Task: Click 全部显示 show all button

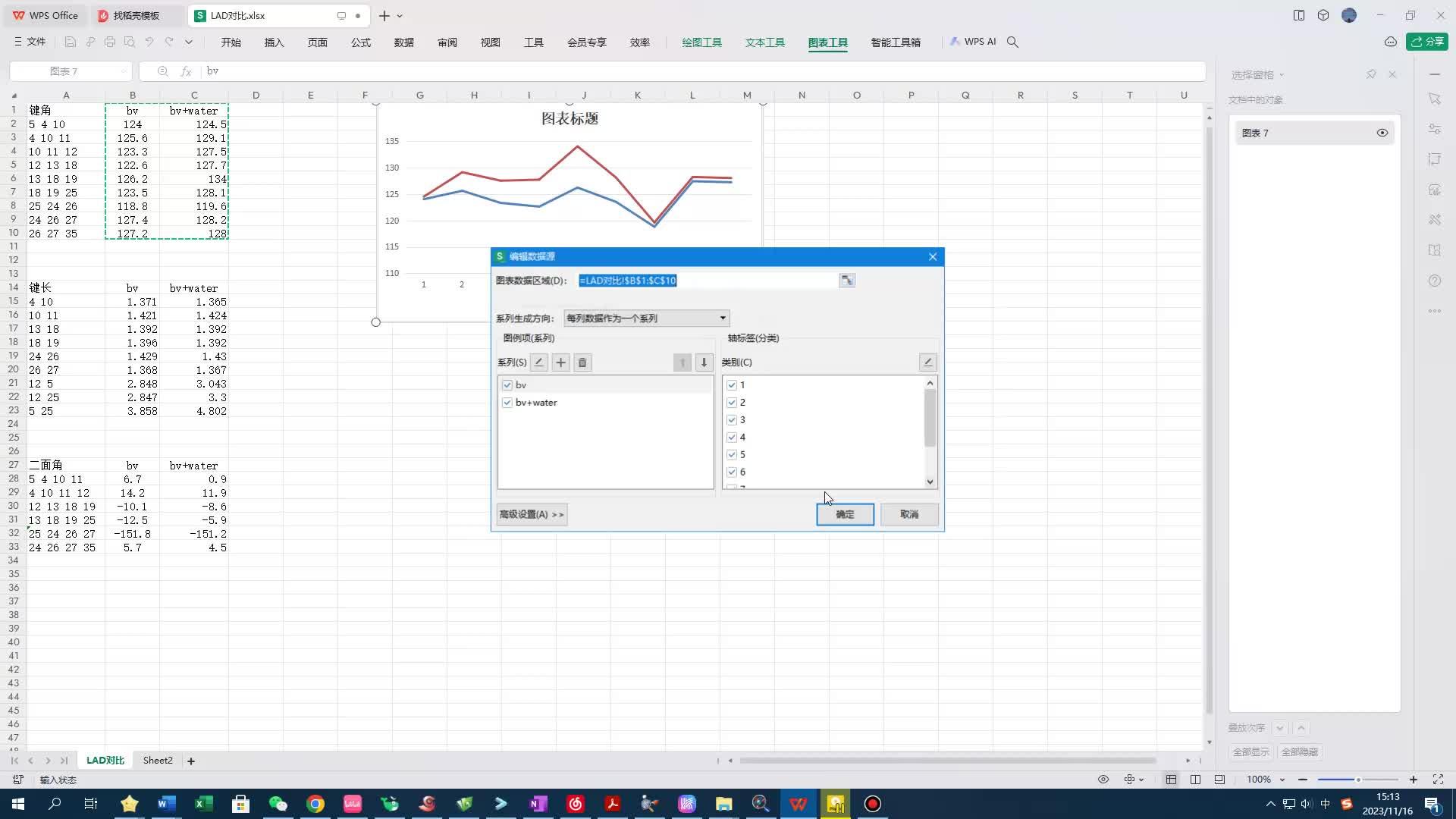Action: (1250, 752)
